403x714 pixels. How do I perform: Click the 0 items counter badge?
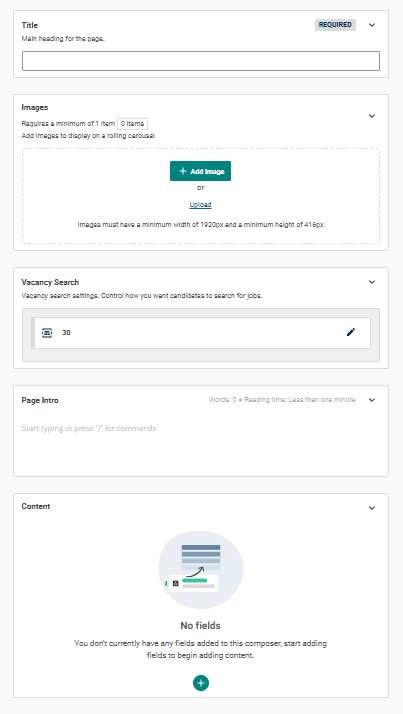coord(132,124)
